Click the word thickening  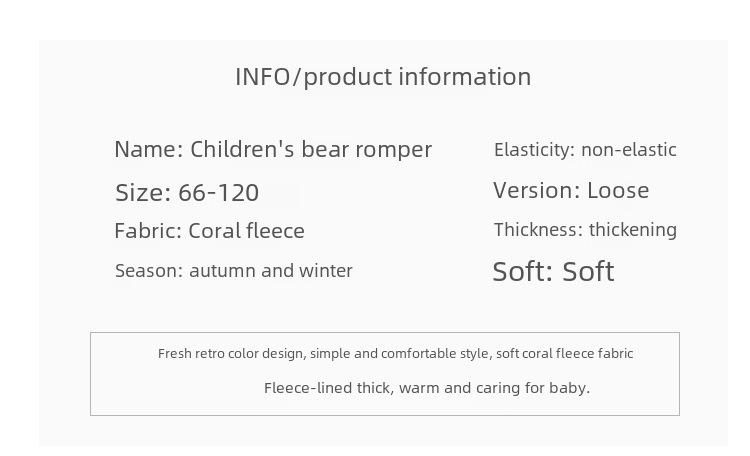(x=633, y=230)
